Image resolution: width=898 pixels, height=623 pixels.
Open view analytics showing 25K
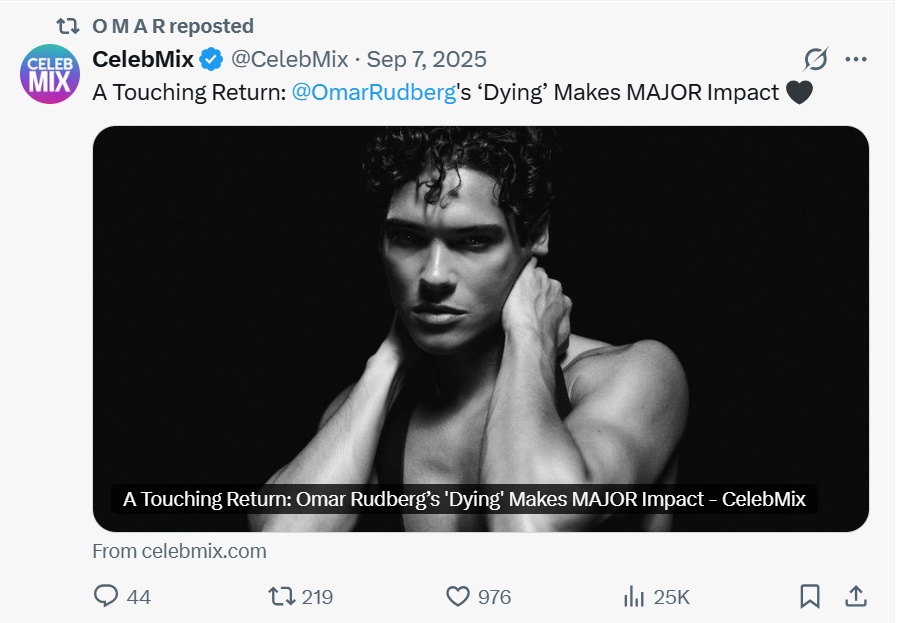(x=634, y=597)
